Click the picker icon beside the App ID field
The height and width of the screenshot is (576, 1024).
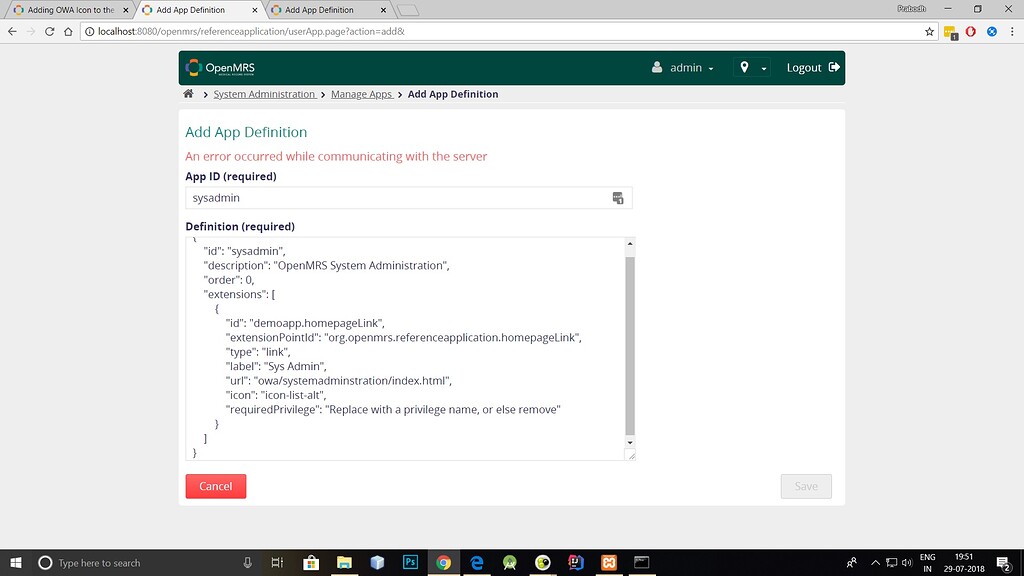pyautogui.click(x=618, y=197)
